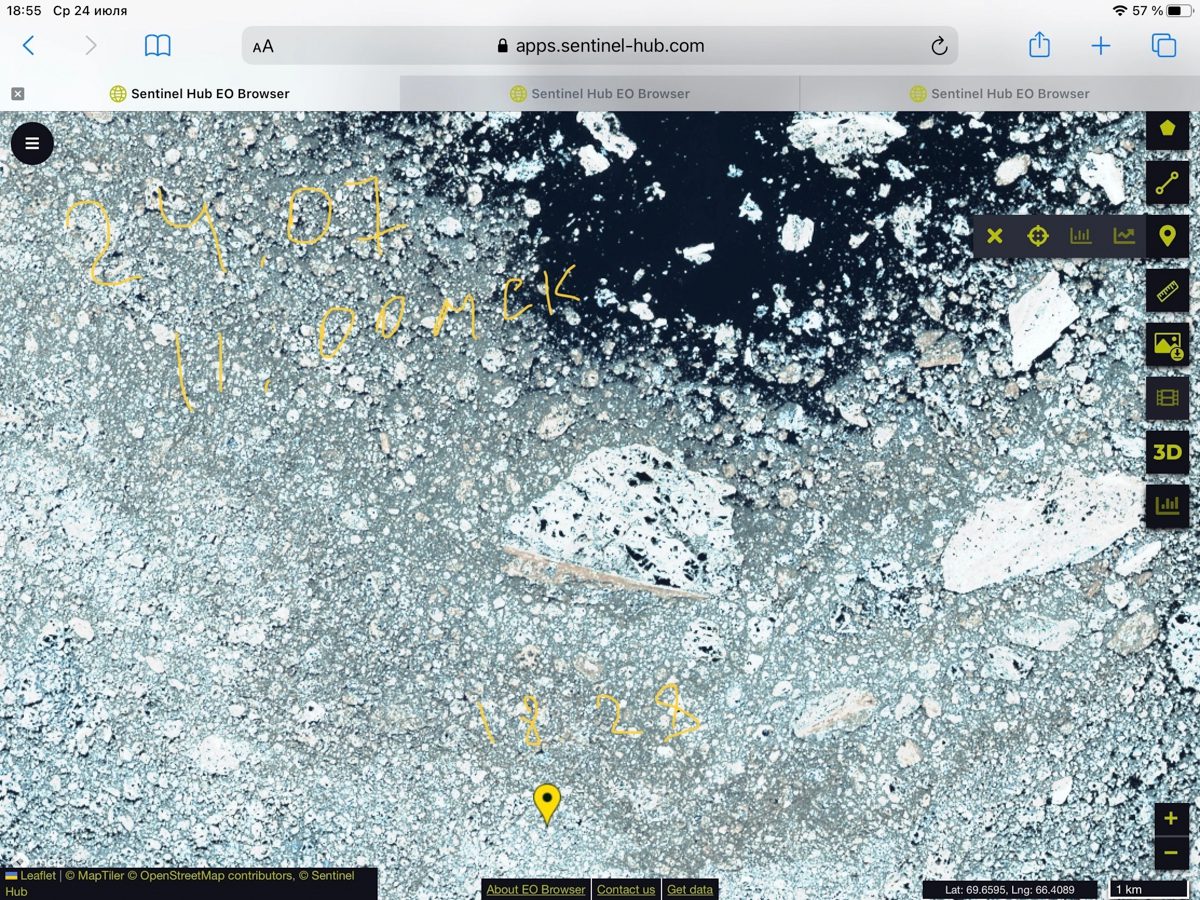Open the About EO Browser link
Viewport: 1200px width, 900px height.
click(536, 889)
